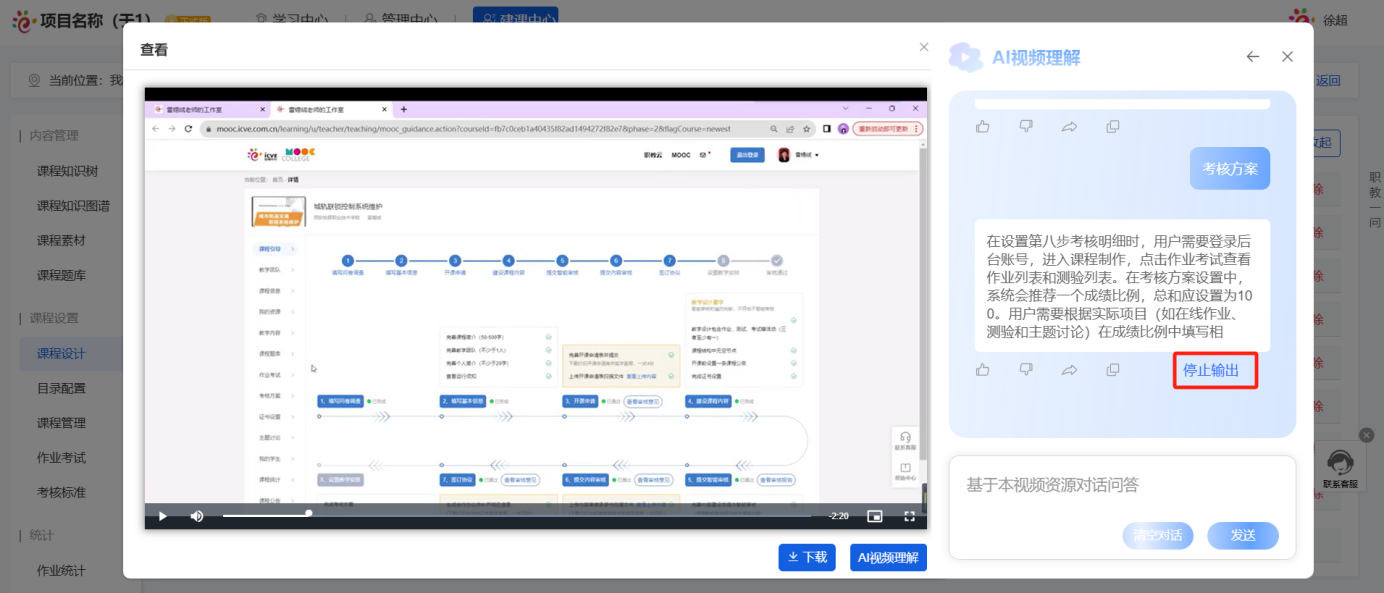Enter fullscreen mode for the video
The height and width of the screenshot is (593, 1384).
pos(909,516)
